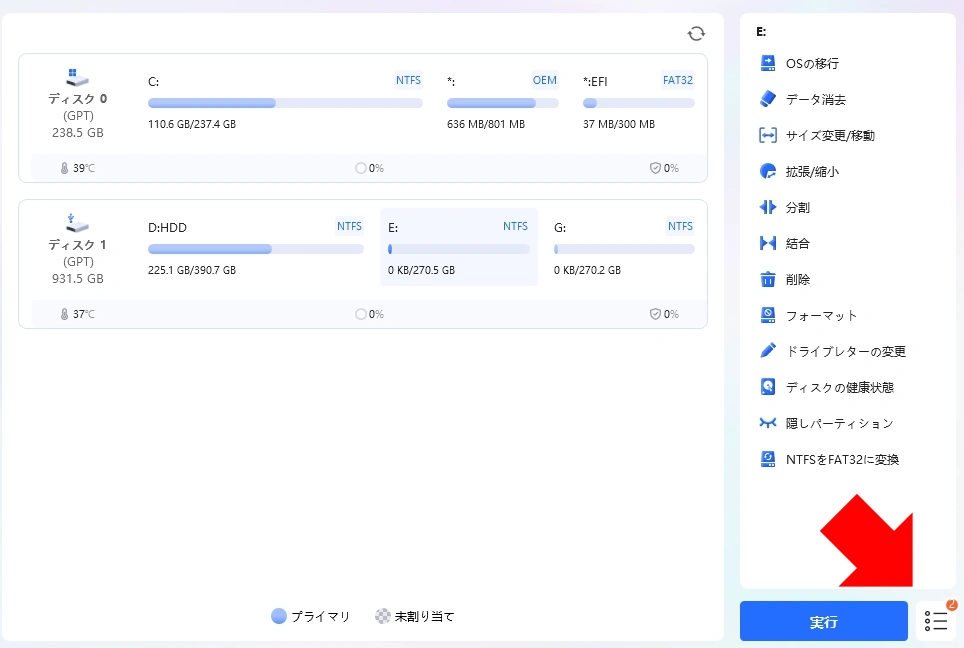The image size is (964, 648).
Task: Click the C: partition NTFS tag
Action: [x=408, y=80]
